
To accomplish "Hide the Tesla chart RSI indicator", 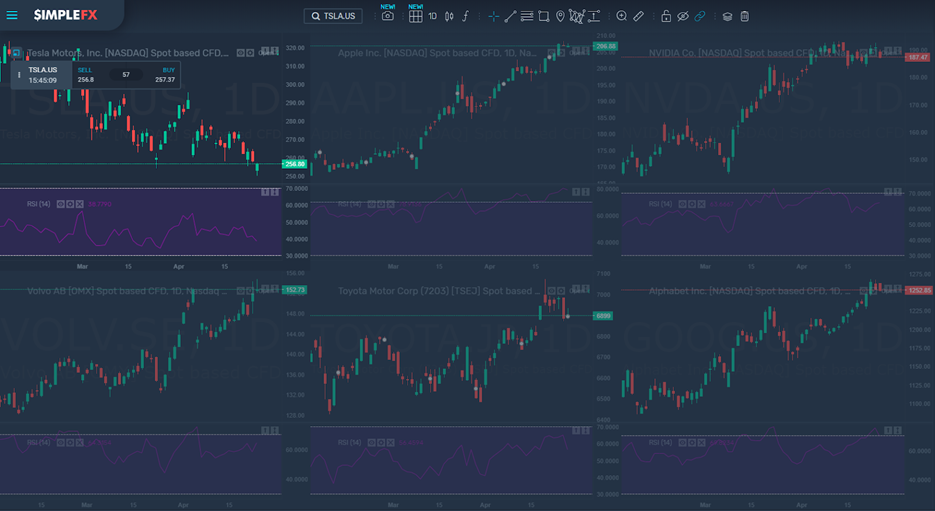I will 60,204.
